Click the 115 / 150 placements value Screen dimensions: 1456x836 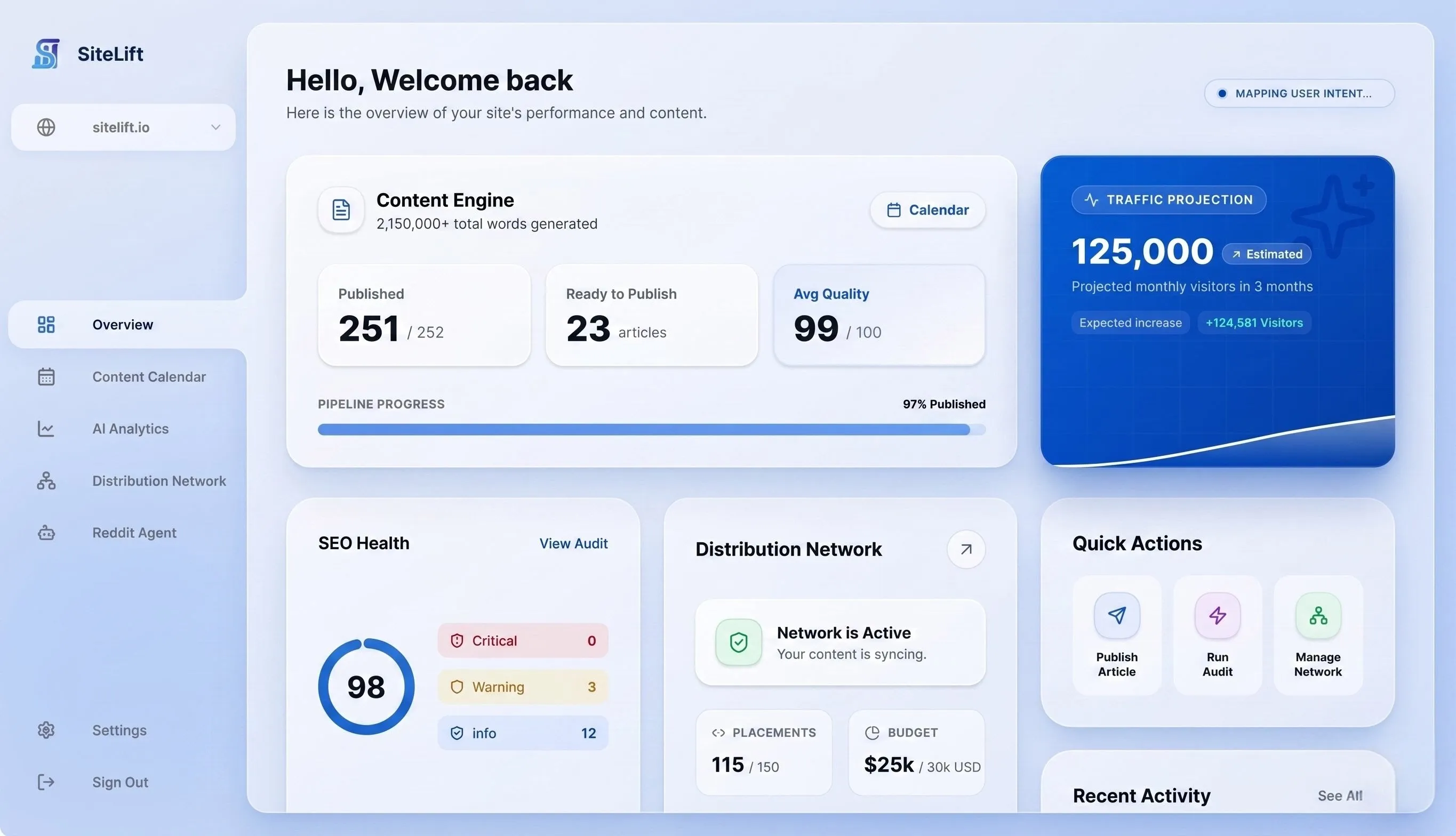[x=745, y=765]
